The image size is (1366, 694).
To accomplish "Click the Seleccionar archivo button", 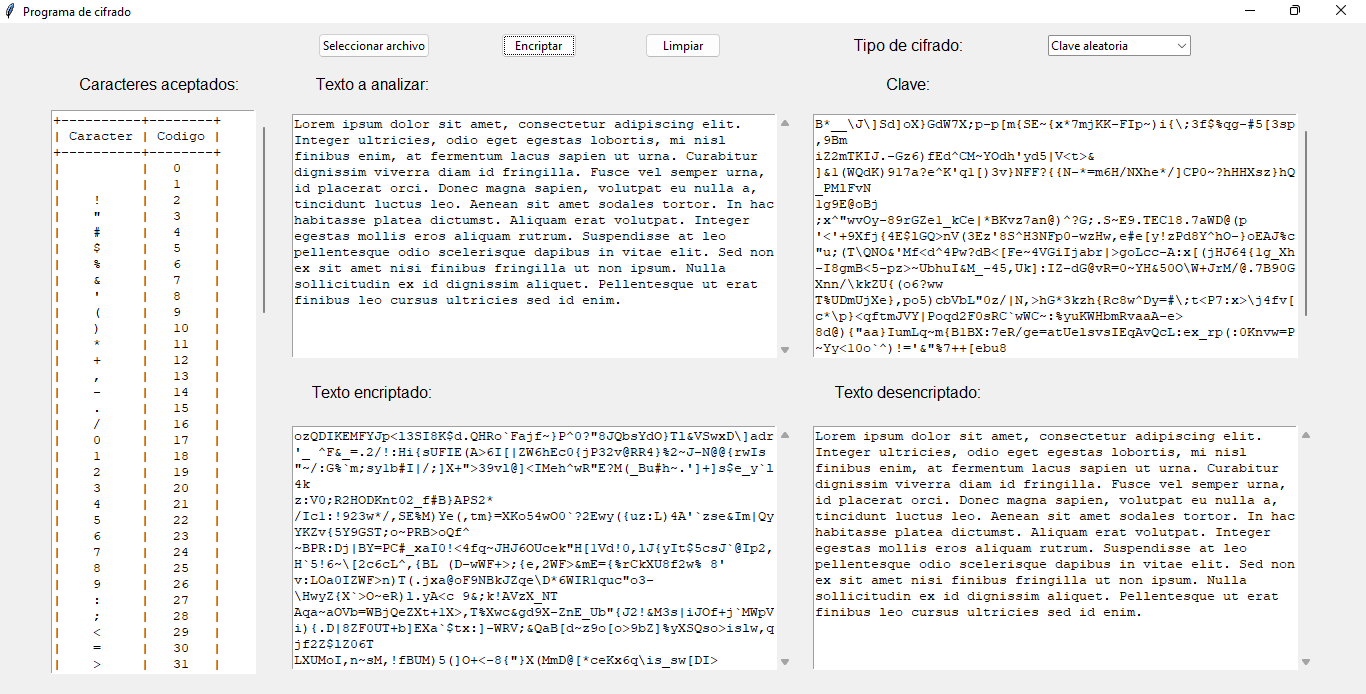I will coord(373,45).
